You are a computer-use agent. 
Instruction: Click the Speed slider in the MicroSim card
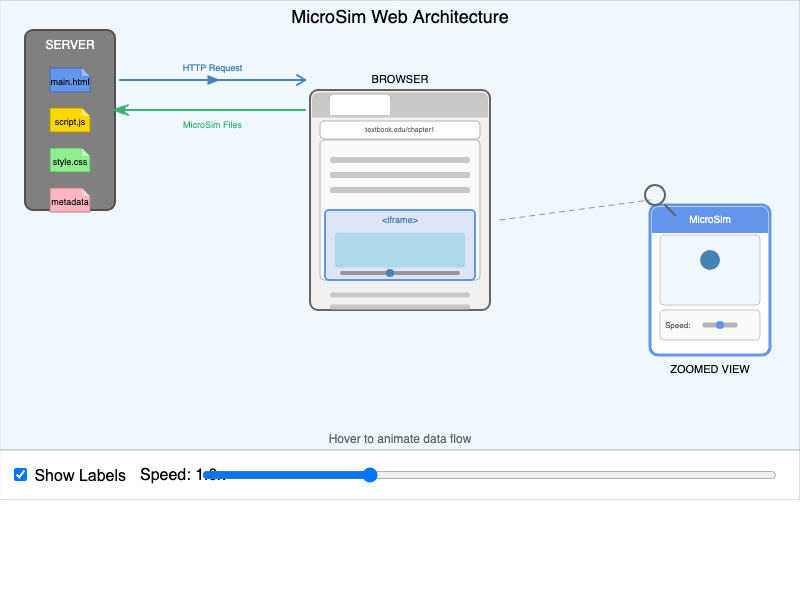pyautogui.click(x=720, y=324)
